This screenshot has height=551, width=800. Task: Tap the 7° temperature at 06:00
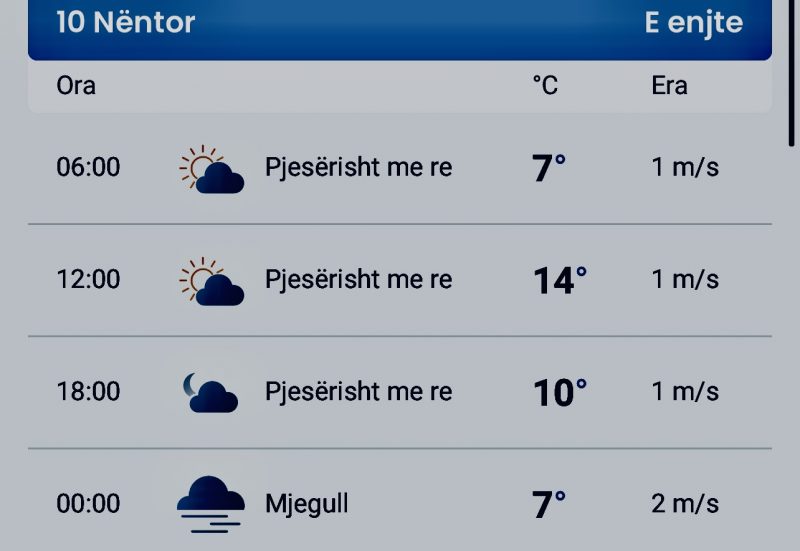click(549, 168)
